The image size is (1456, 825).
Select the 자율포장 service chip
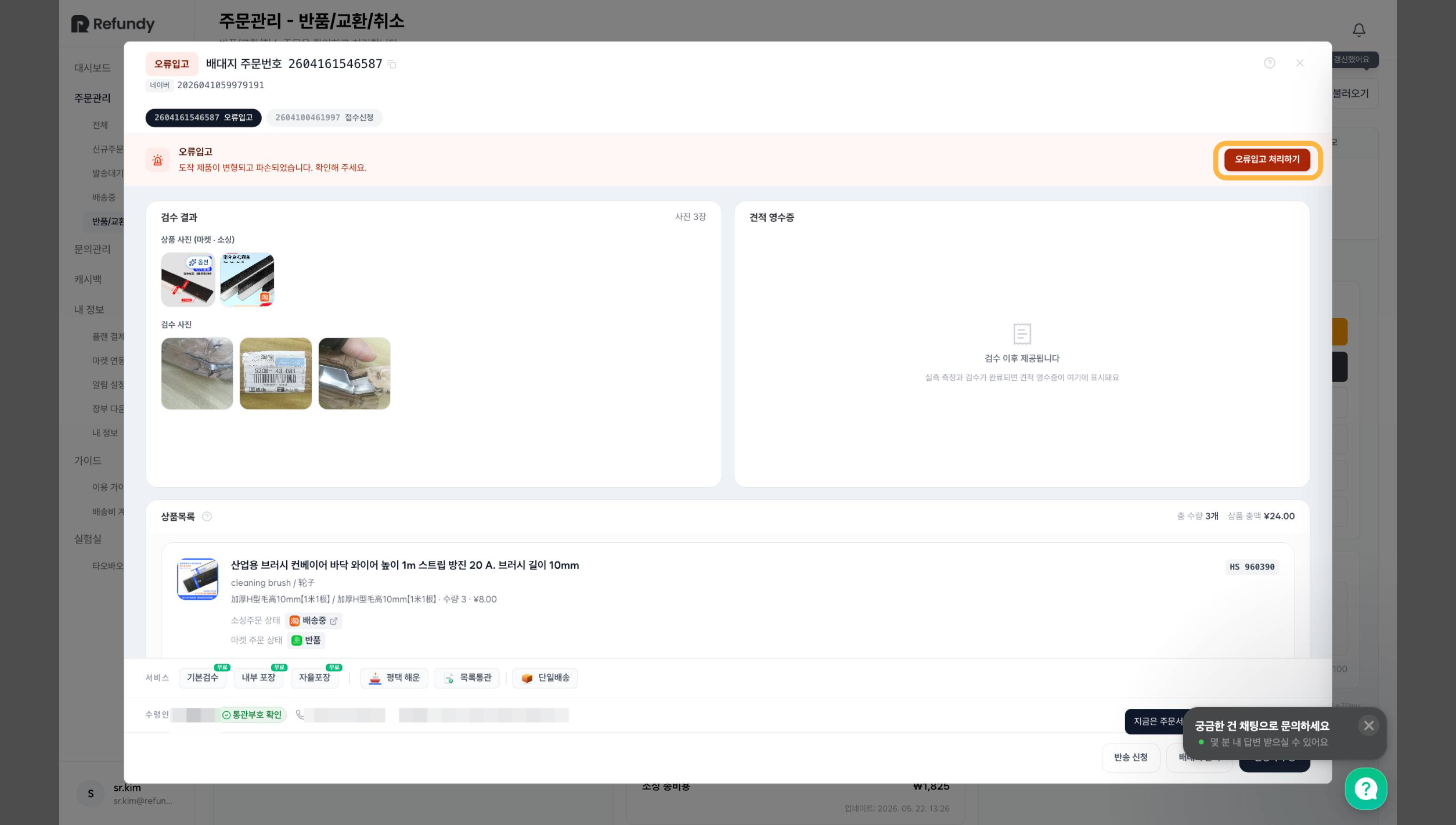pos(315,678)
